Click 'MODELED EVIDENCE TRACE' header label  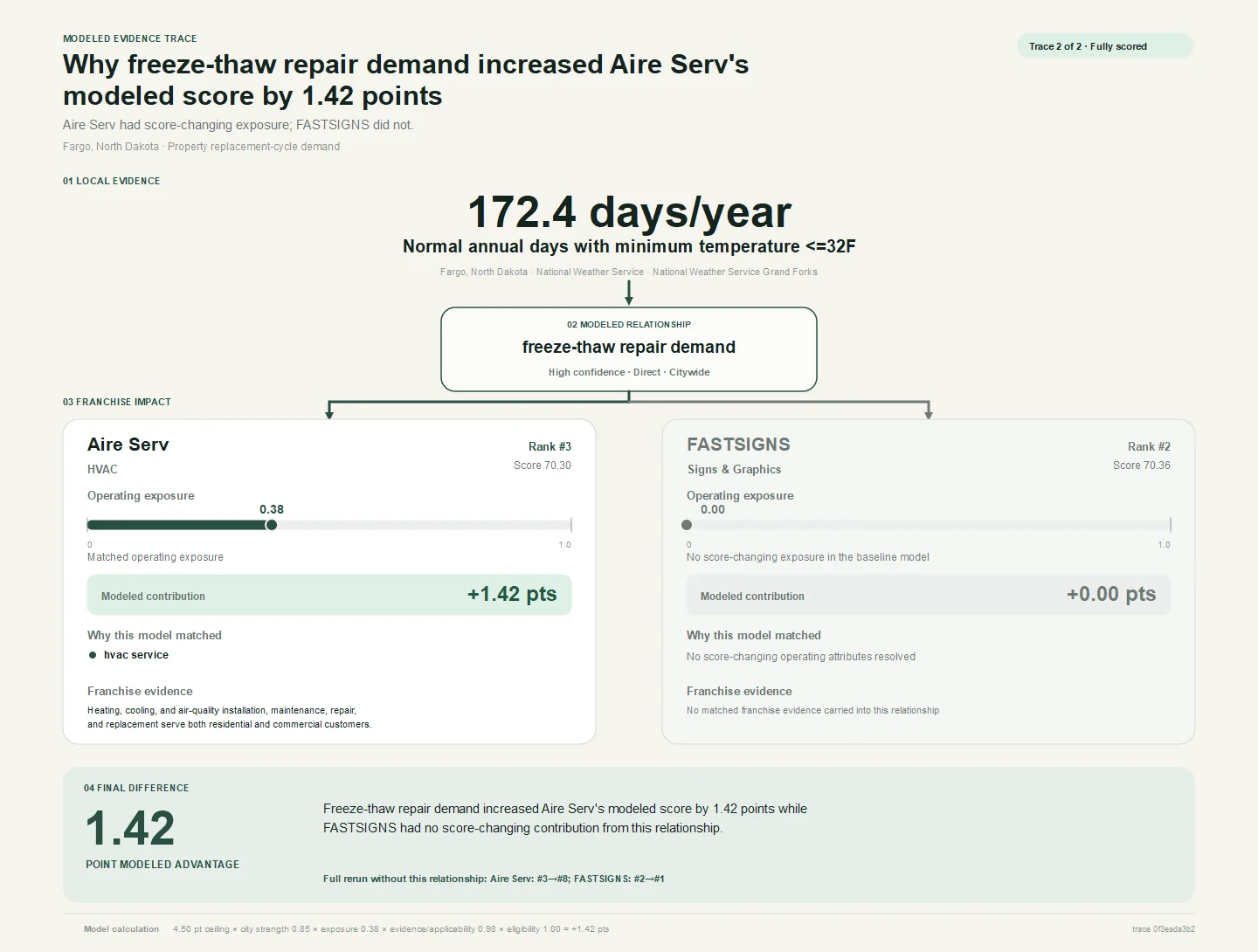(x=130, y=38)
